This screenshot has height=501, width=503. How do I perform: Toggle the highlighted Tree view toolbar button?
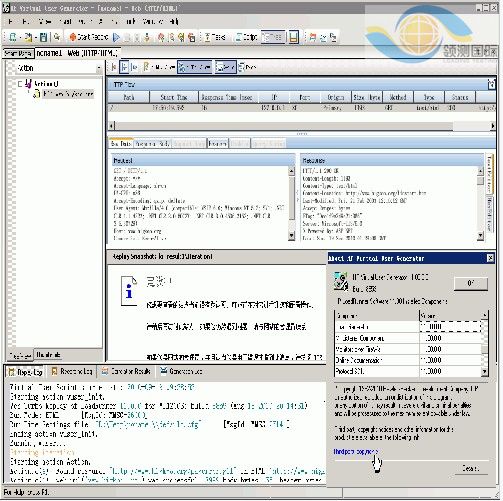coord(273,37)
